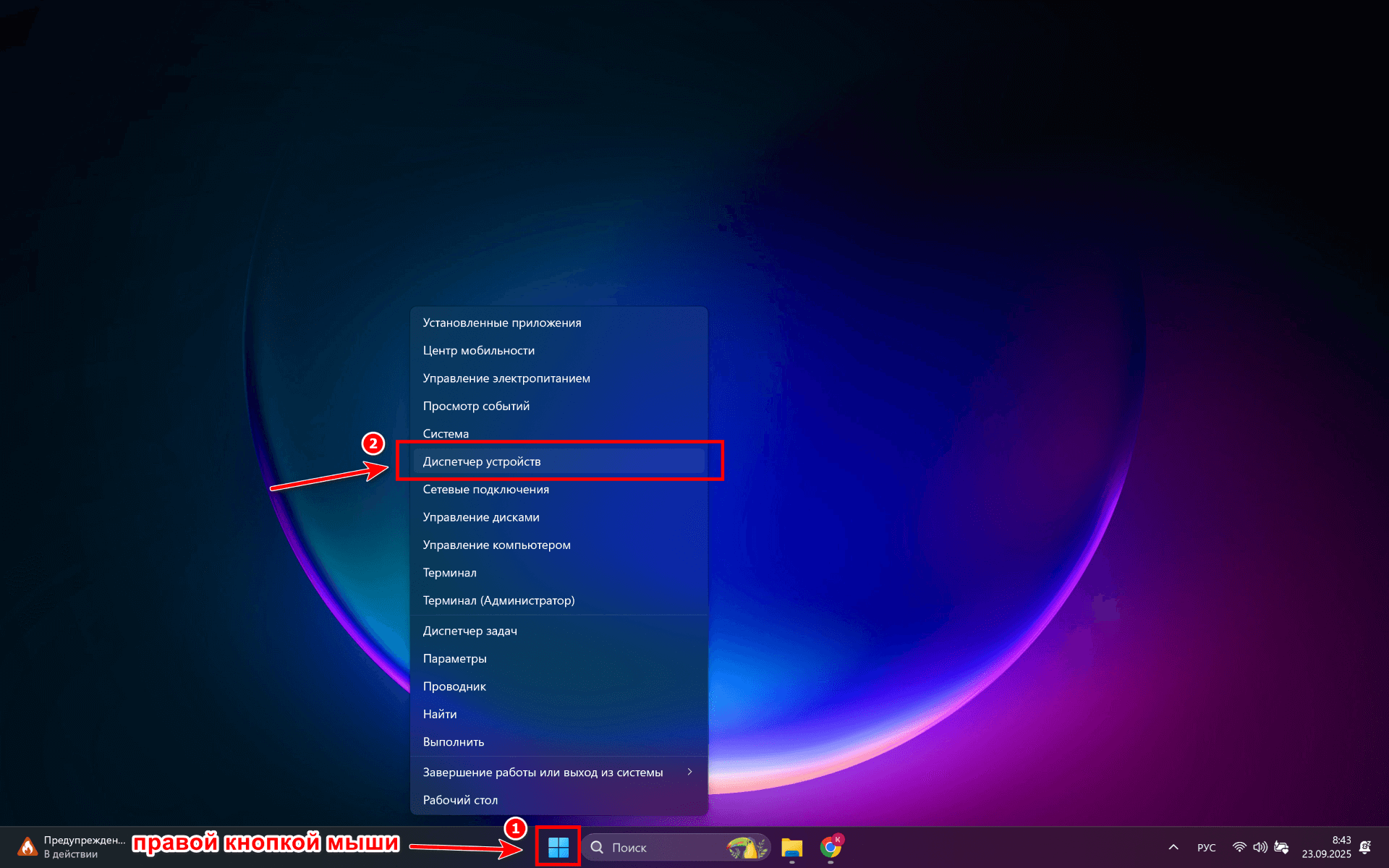This screenshot has height=868, width=1389.
Task: Click Установленные приложения entry
Action: pos(502,323)
